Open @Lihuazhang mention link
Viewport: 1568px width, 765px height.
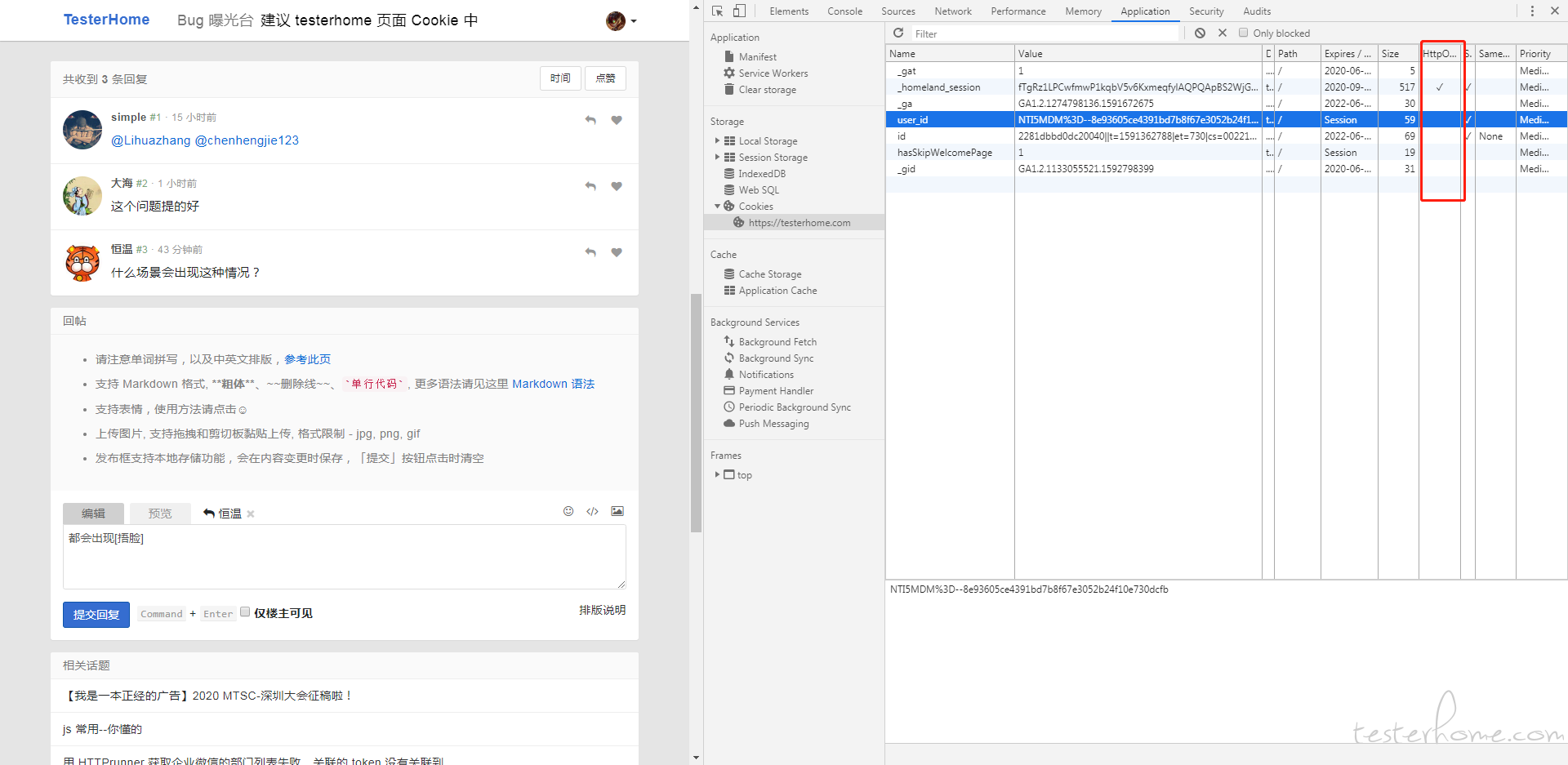pyautogui.click(x=150, y=140)
